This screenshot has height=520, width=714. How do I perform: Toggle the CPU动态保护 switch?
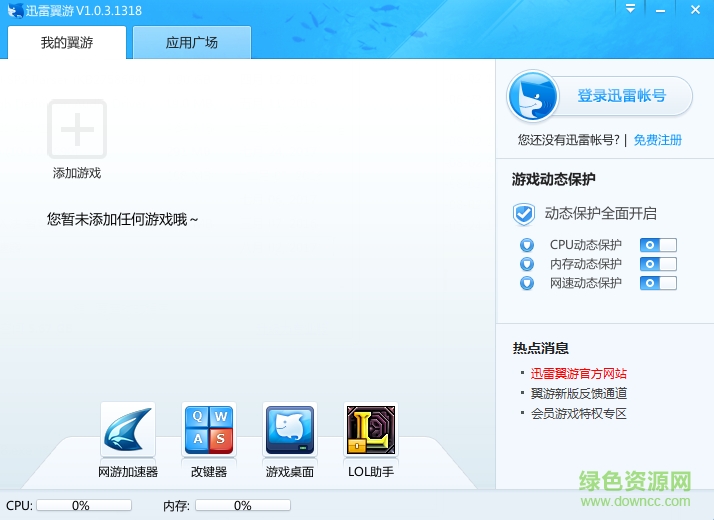coord(658,245)
